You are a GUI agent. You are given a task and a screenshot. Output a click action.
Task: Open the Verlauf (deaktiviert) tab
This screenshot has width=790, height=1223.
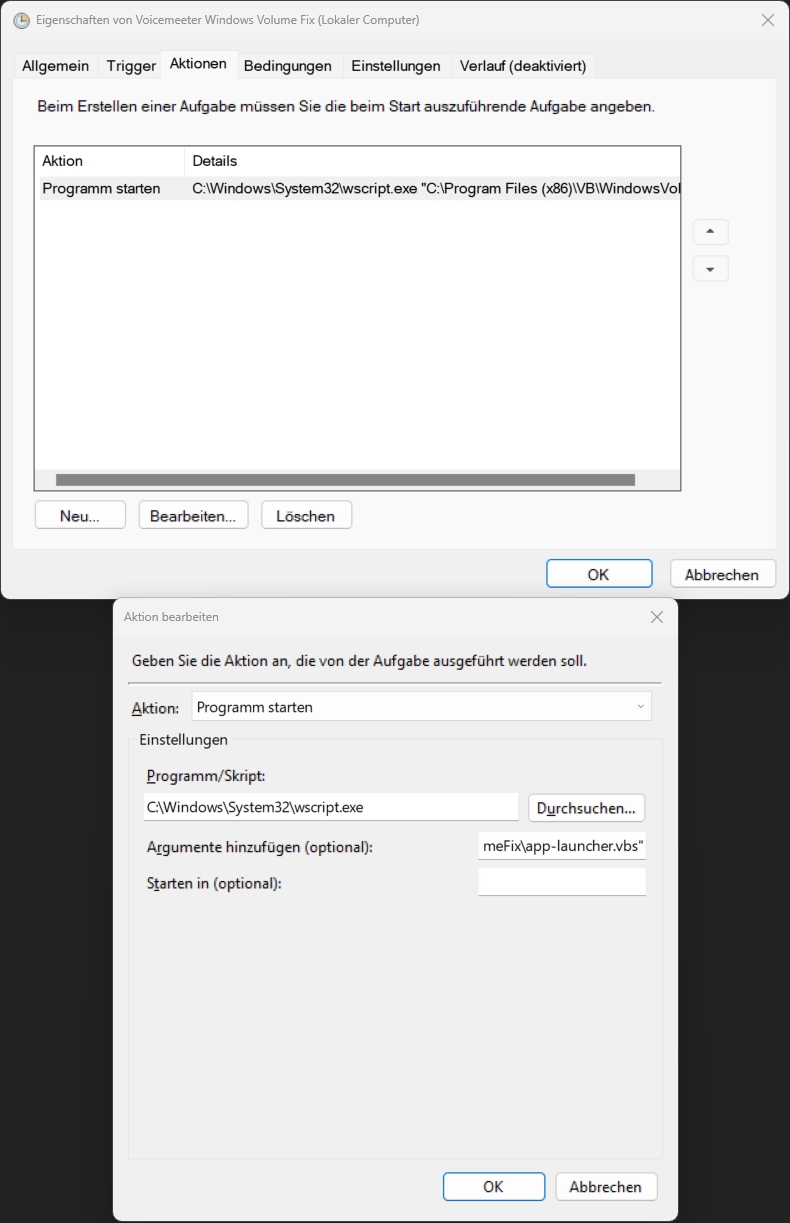[522, 66]
